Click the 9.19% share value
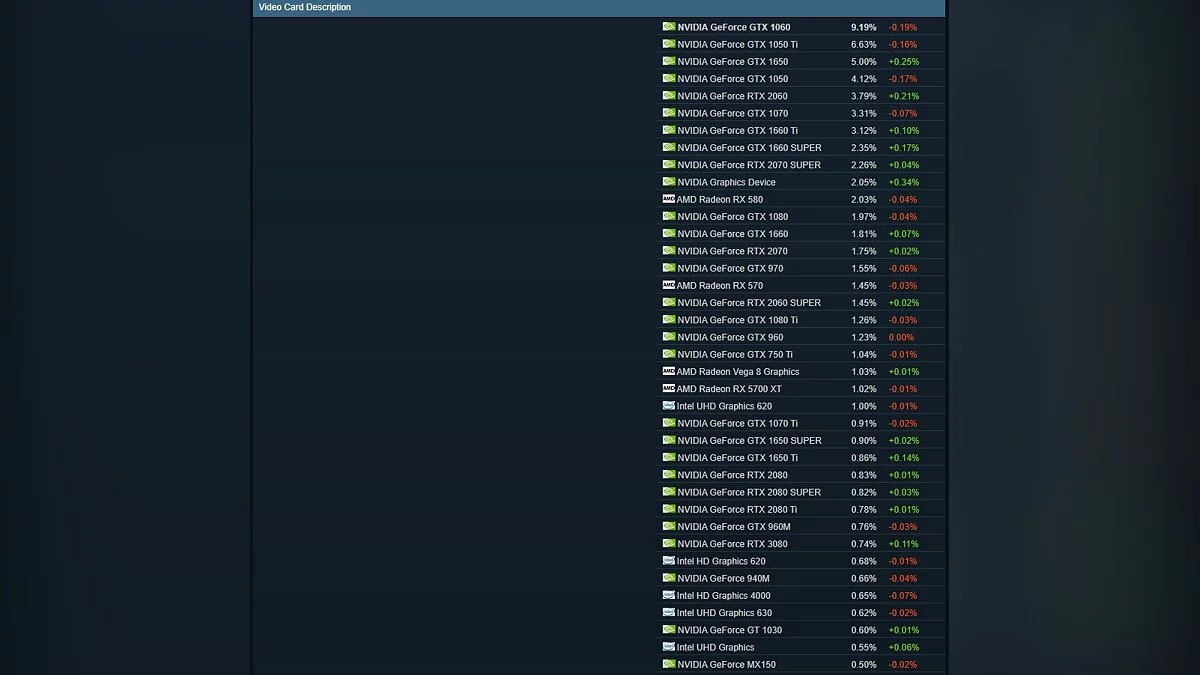Viewport: 1200px width, 675px height. [864, 27]
